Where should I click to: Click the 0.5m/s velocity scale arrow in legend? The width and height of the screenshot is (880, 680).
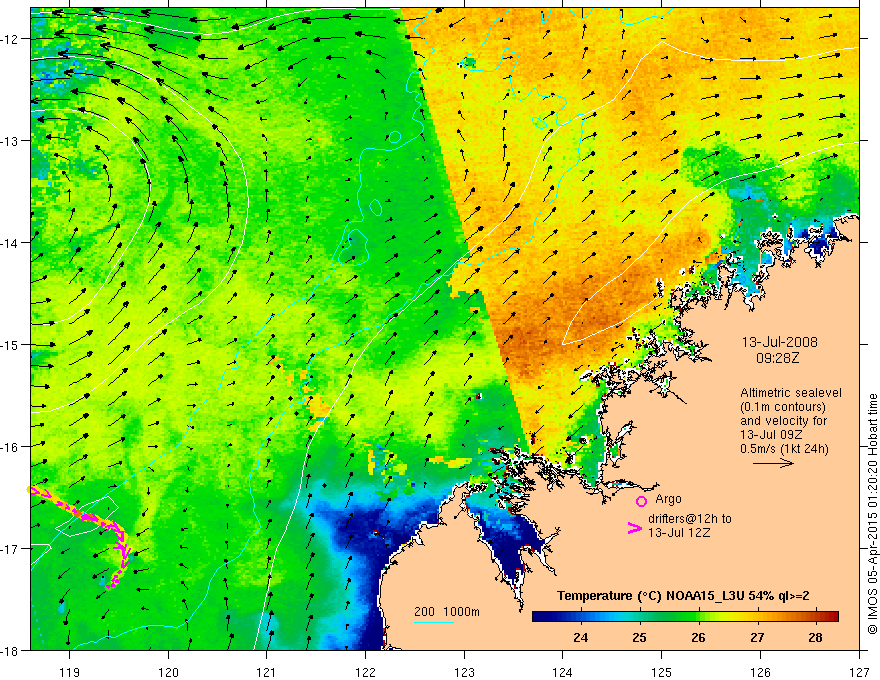coord(773,463)
